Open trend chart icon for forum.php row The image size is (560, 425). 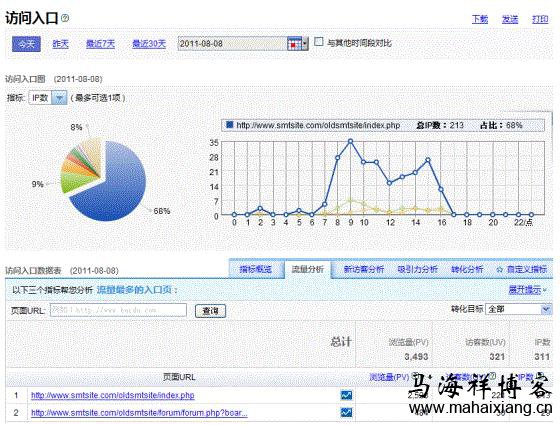tap(346, 412)
